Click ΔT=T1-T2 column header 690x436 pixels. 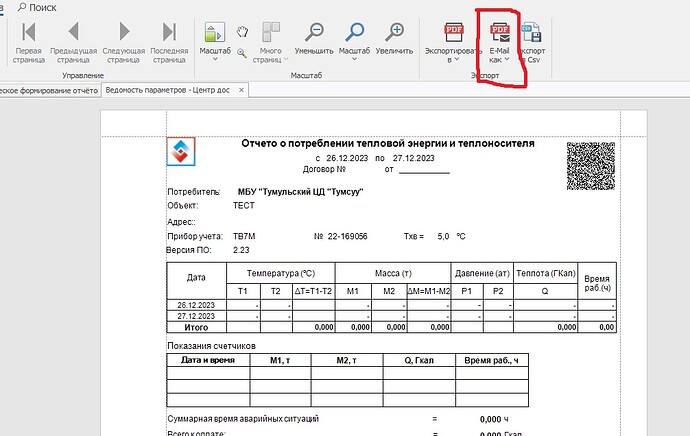[x=313, y=291]
